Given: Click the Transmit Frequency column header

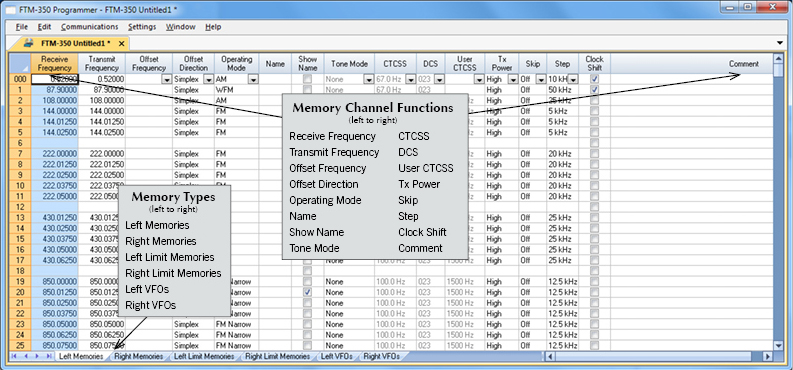Looking at the screenshot, I should click(x=102, y=64).
